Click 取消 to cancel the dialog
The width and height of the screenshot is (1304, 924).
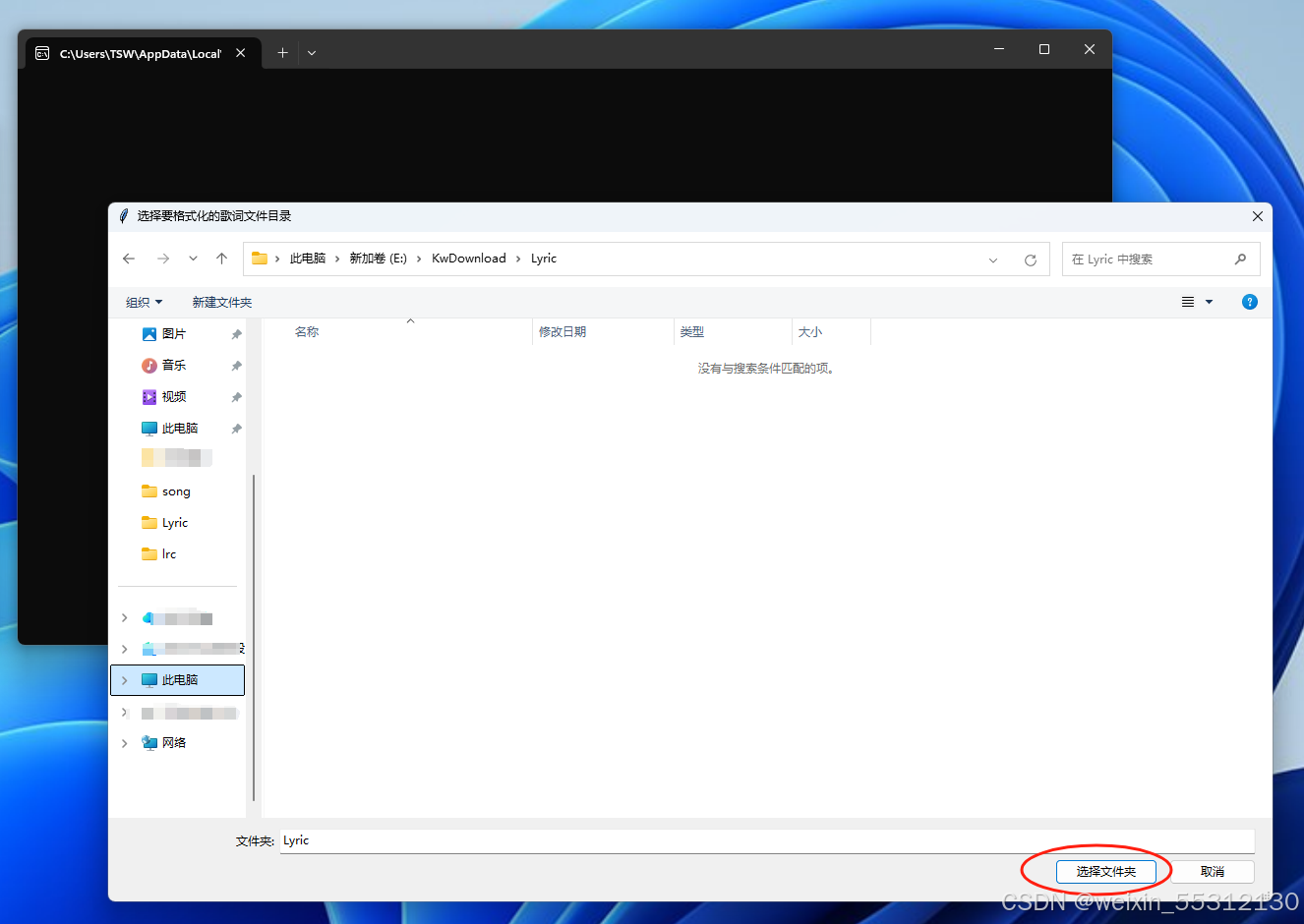(x=1213, y=872)
